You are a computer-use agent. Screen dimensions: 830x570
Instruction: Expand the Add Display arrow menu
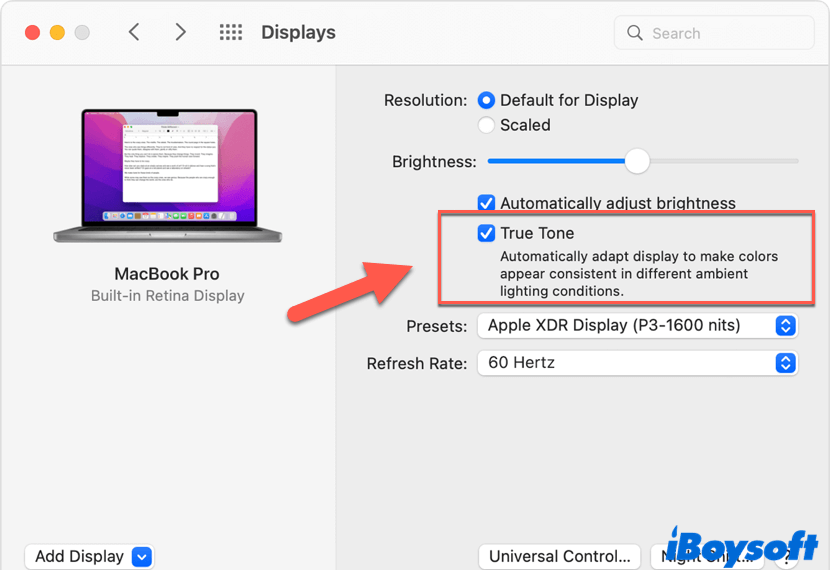[x=142, y=557]
